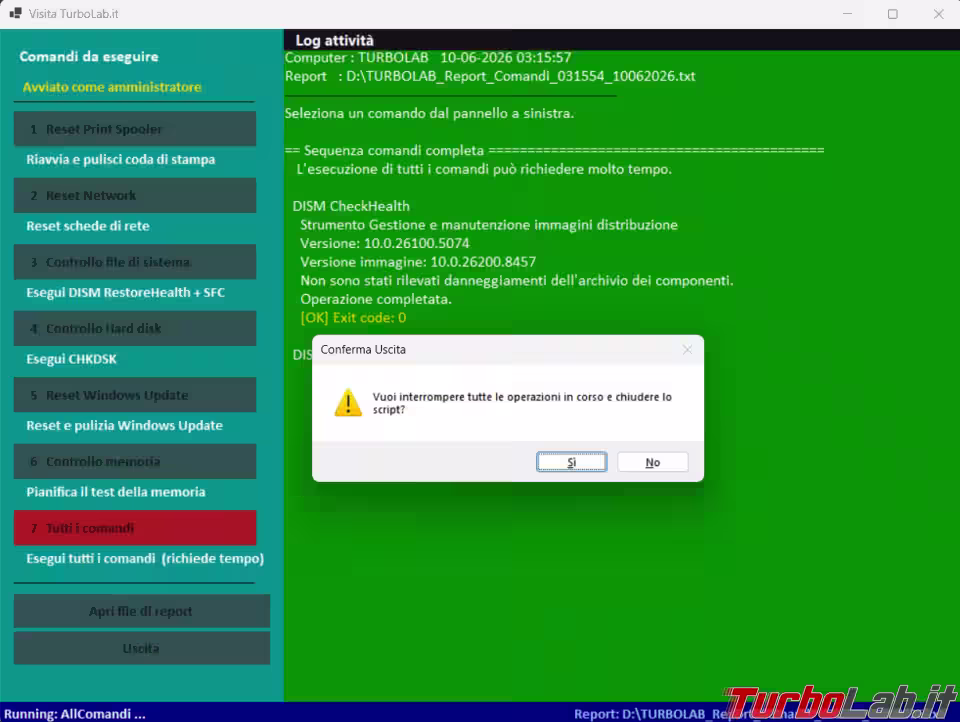Click 'Avviato come amministratore' text

[x=112, y=87]
